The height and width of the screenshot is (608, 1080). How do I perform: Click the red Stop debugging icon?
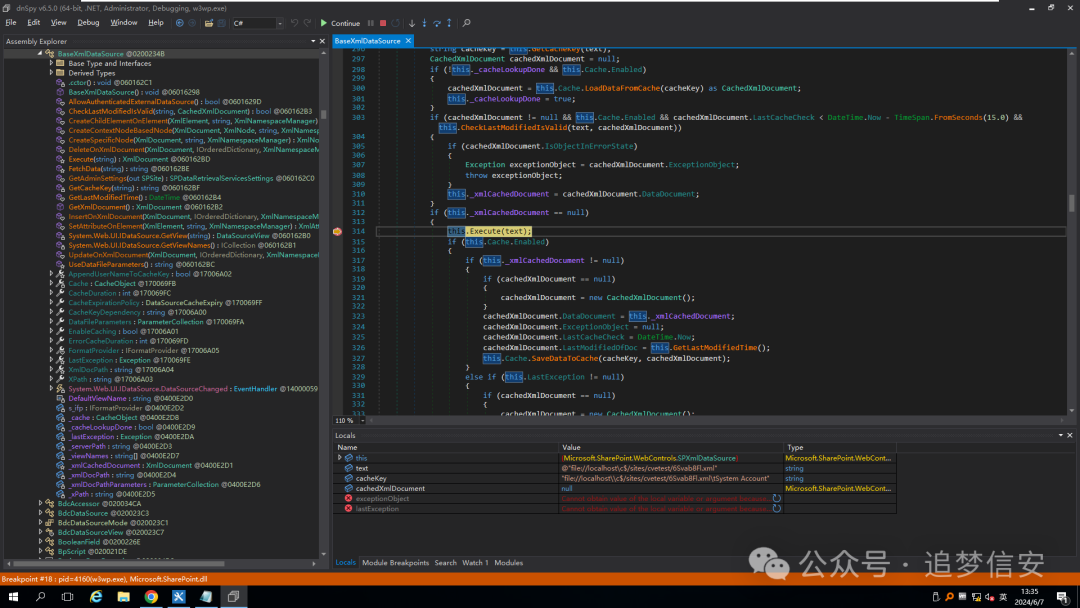(x=383, y=23)
